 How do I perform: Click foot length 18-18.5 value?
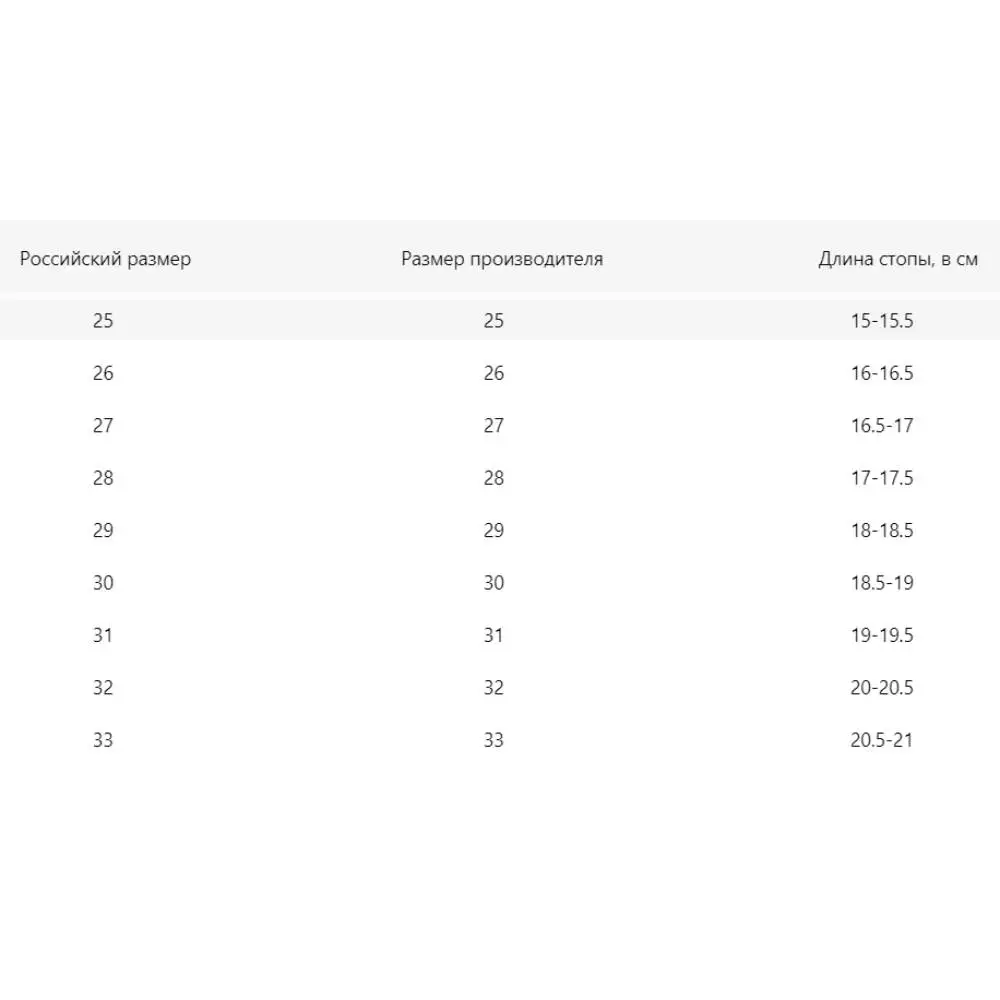[x=883, y=531]
